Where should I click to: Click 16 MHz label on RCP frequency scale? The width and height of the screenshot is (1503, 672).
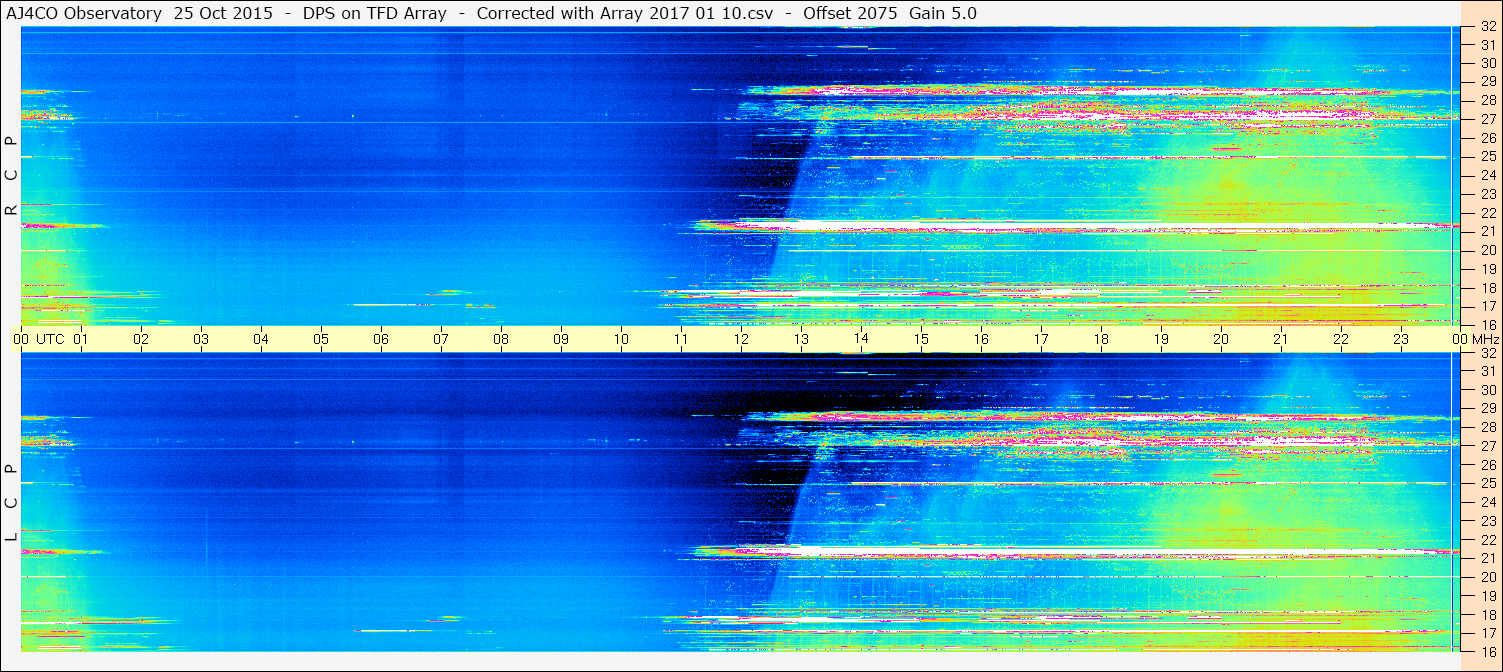[1487, 325]
